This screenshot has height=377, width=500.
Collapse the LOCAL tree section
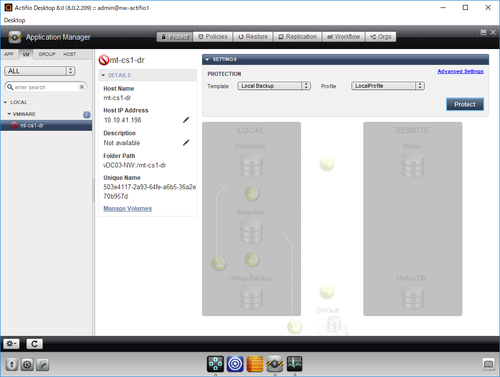point(5,102)
